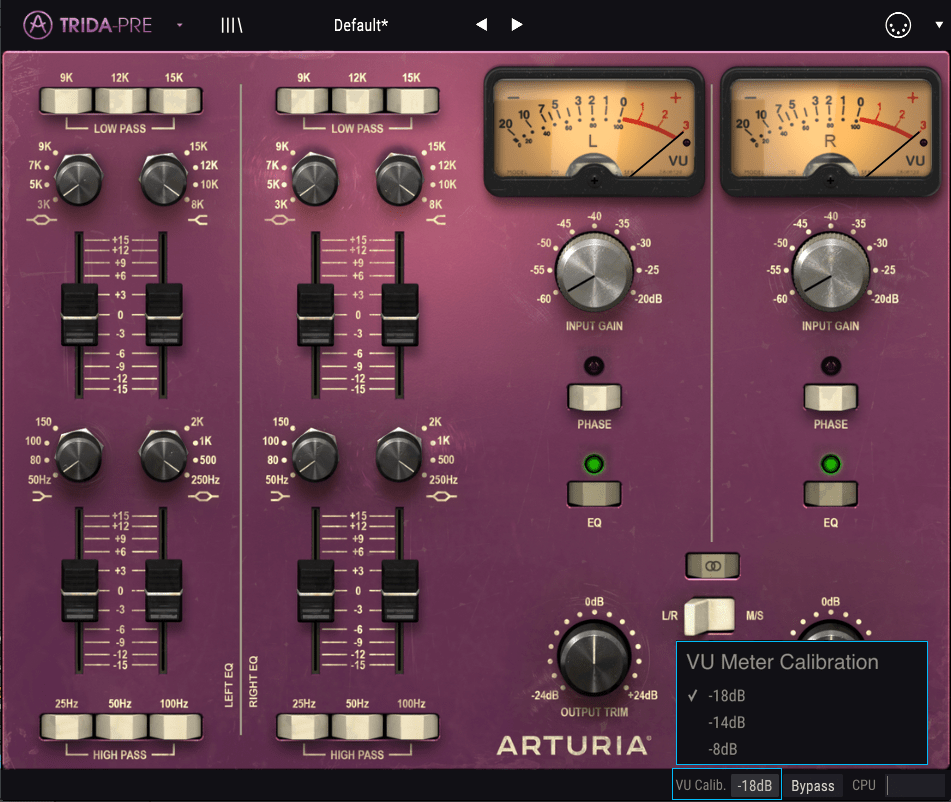
Task: Toggle Right EQ 100Hz high pass button
Action: point(412,726)
